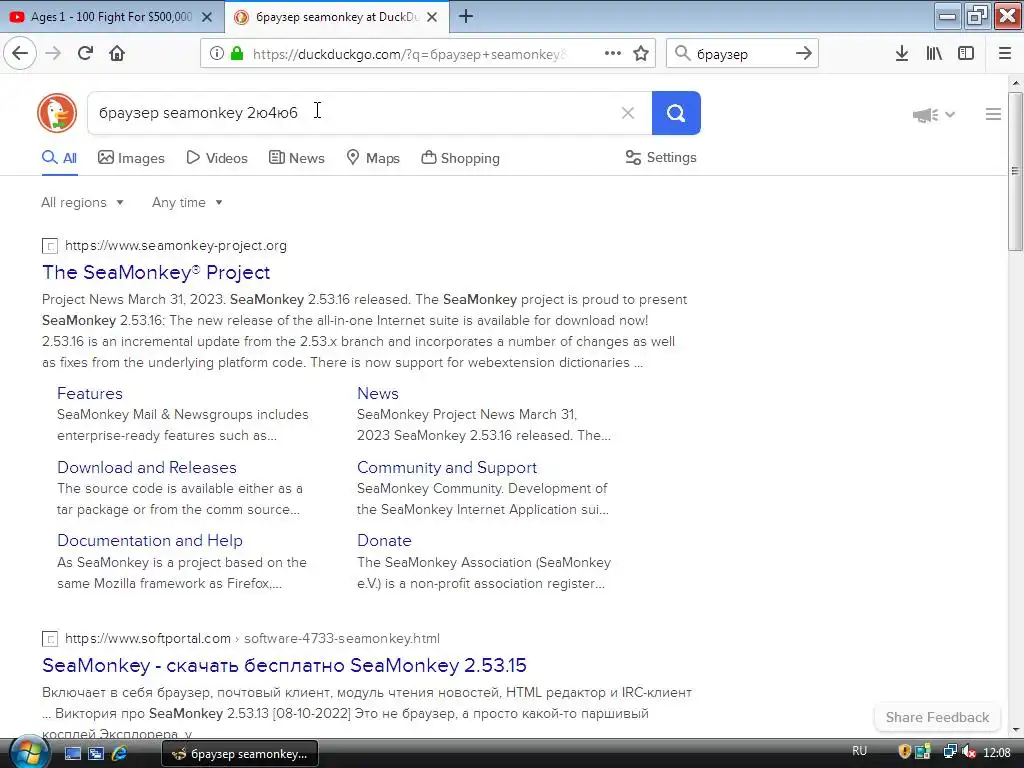The image size is (1024, 768).
Task: Open the library bookshelf icon
Action: tap(934, 54)
